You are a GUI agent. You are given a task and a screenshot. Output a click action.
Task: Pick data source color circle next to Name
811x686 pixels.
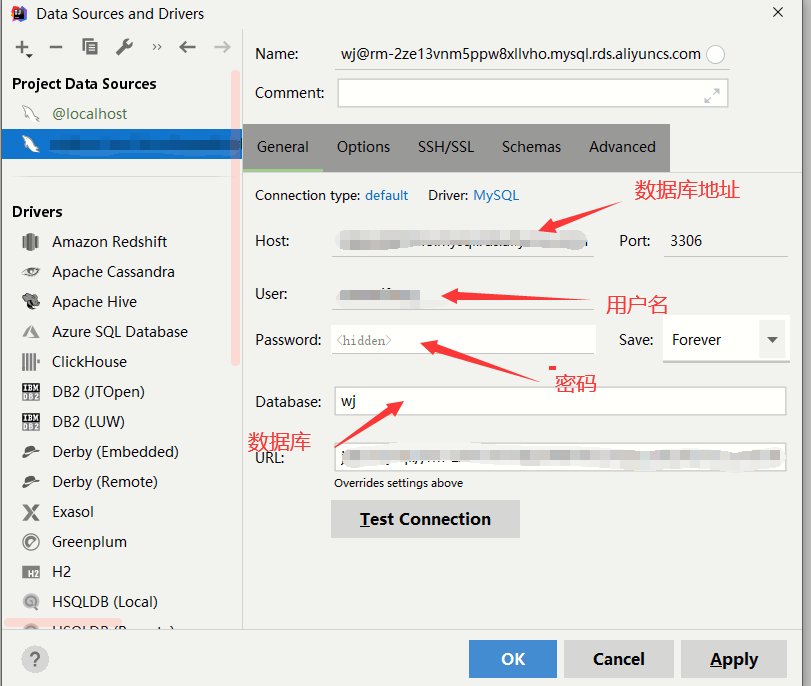pyautogui.click(x=716, y=54)
